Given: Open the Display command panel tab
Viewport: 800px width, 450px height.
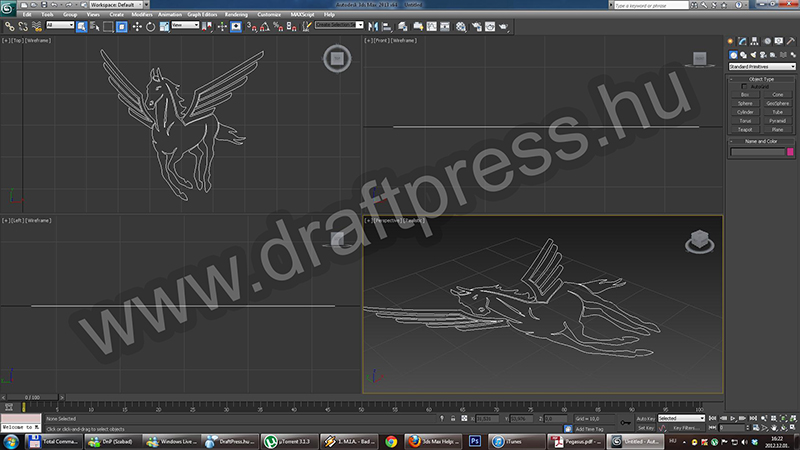Looking at the screenshot, I should coord(779,41).
